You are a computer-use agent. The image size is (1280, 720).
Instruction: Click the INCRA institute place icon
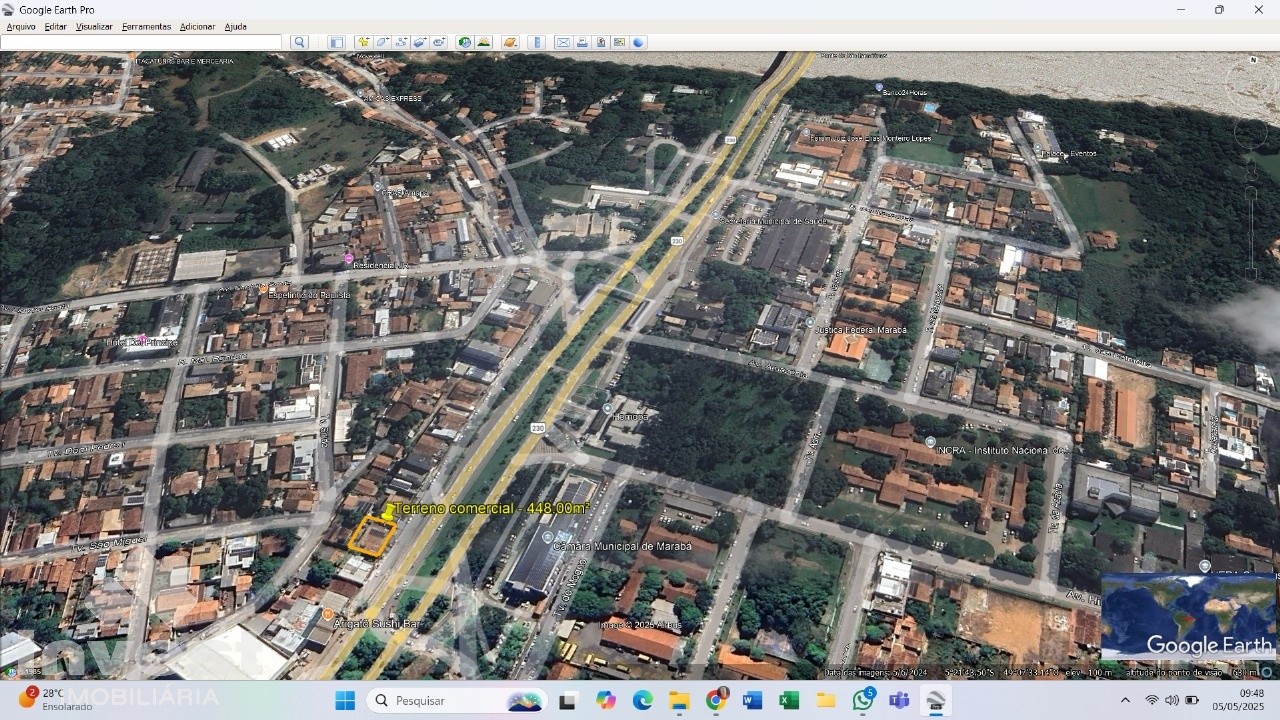(x=930, y=441)
